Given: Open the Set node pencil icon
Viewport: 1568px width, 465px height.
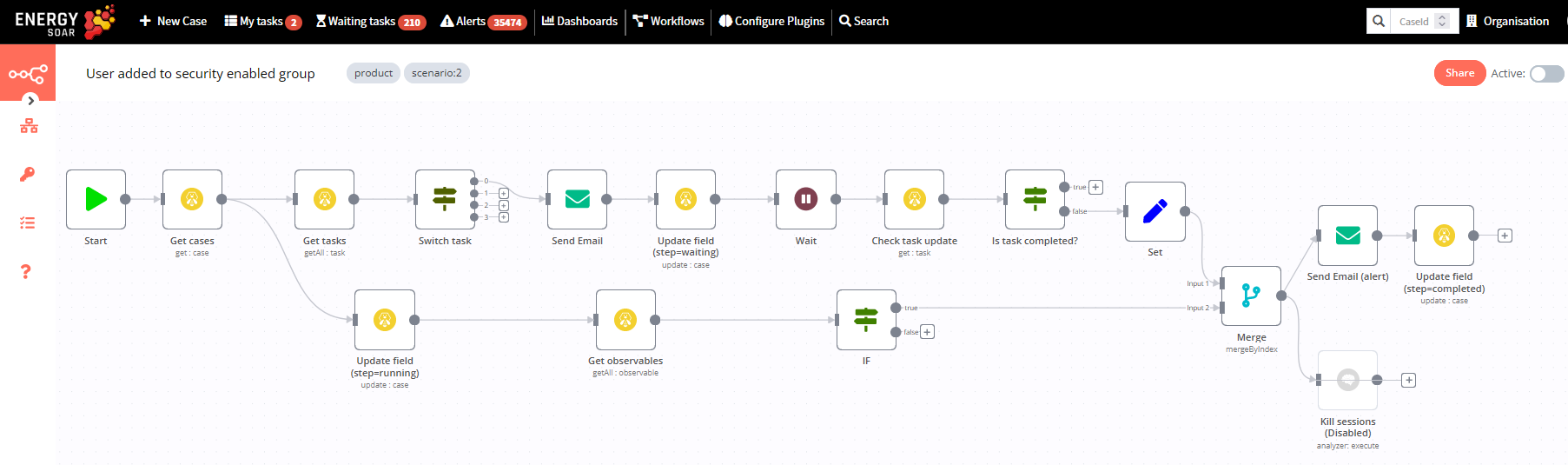Looking at the screenshot, I should [x=1155, y=211].
